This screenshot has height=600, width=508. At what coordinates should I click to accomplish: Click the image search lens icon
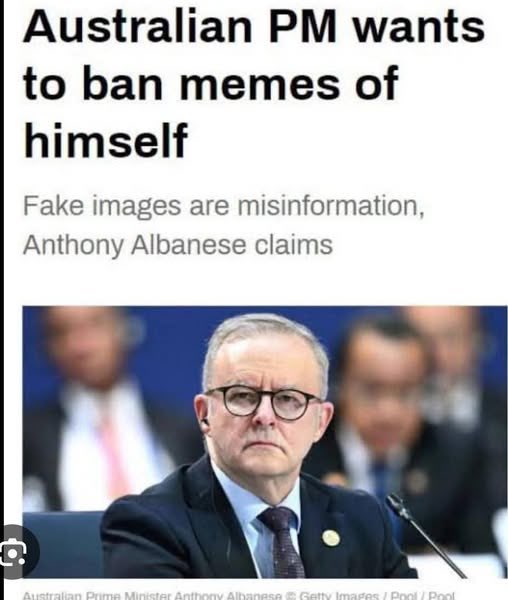(x=15, y=553)
